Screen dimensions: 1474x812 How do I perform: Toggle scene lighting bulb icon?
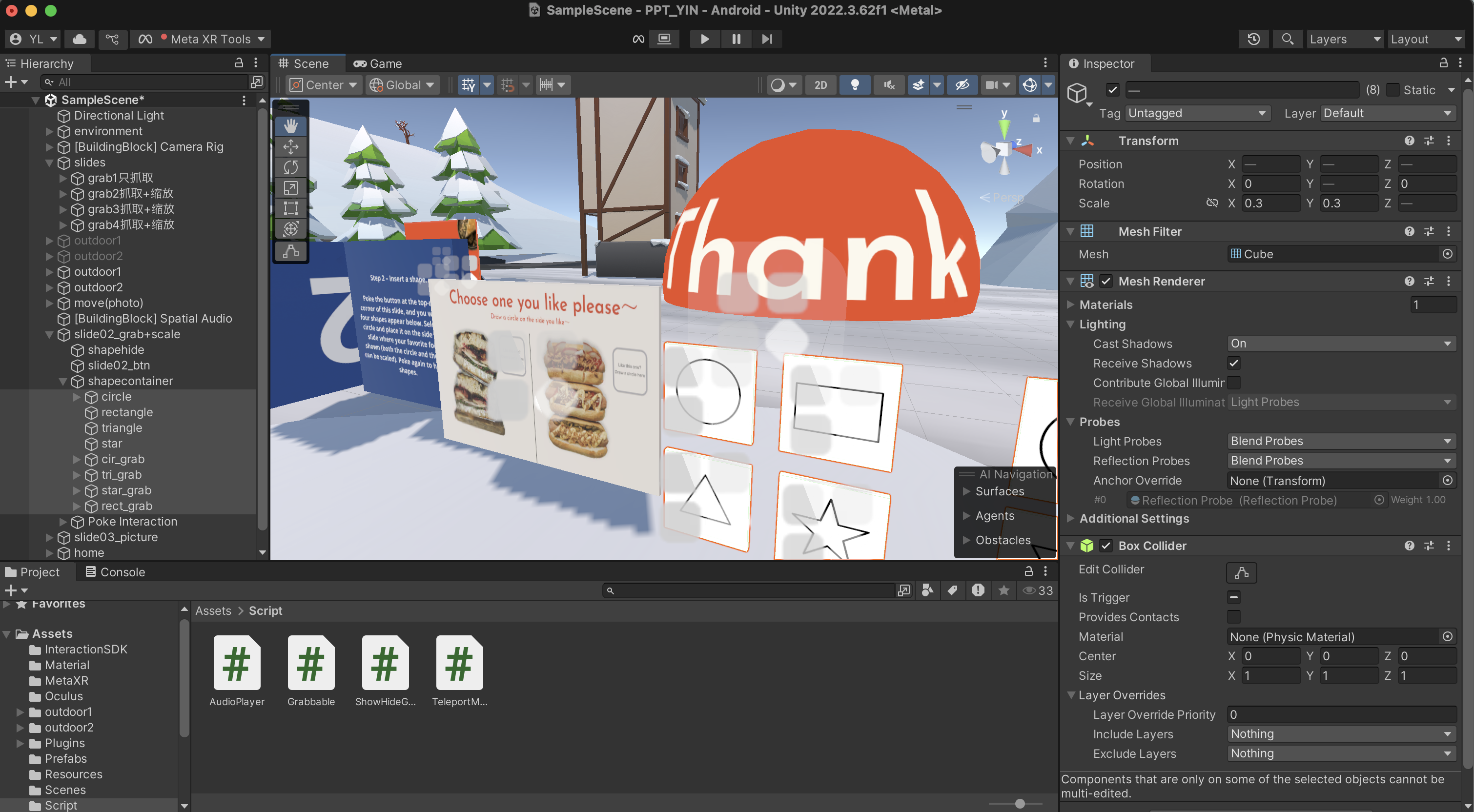854,85
